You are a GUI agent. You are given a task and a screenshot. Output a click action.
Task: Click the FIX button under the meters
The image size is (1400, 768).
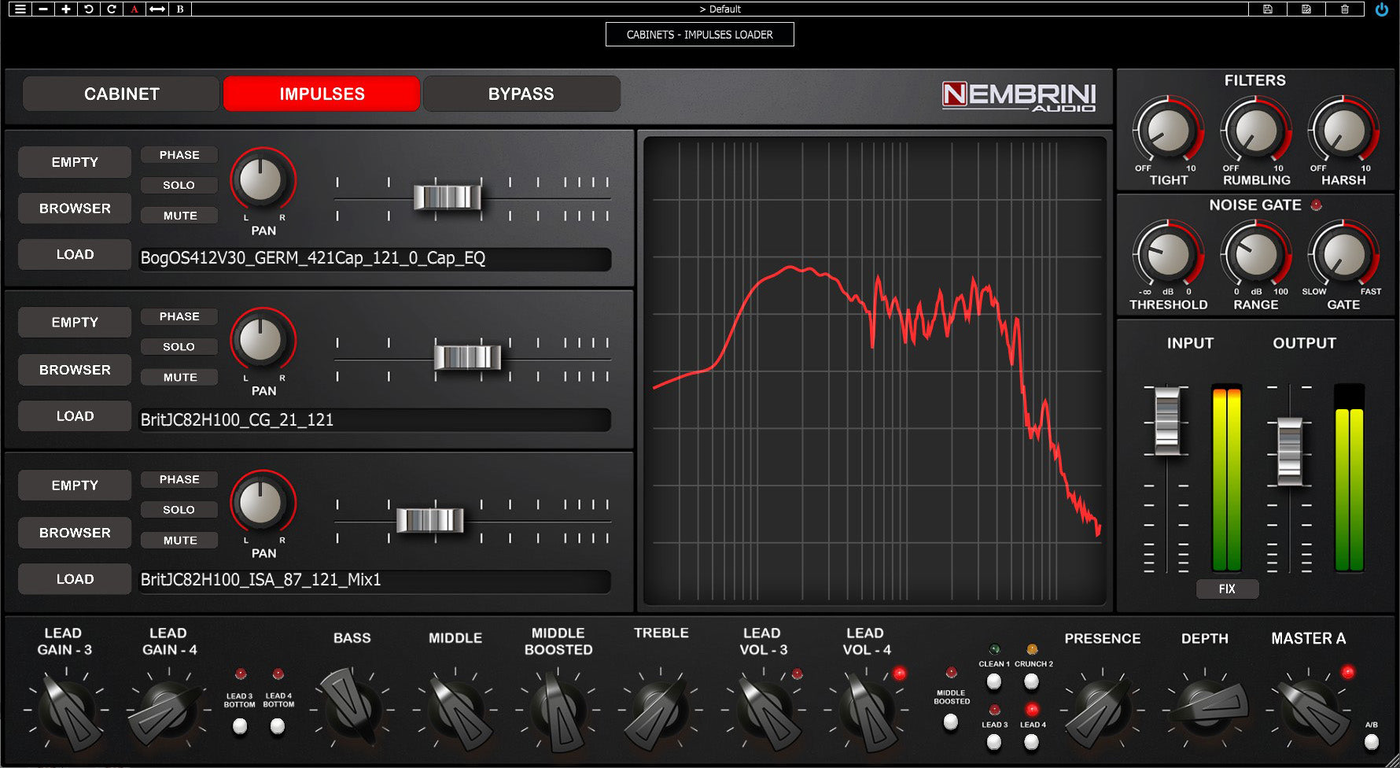(1227, 589)
